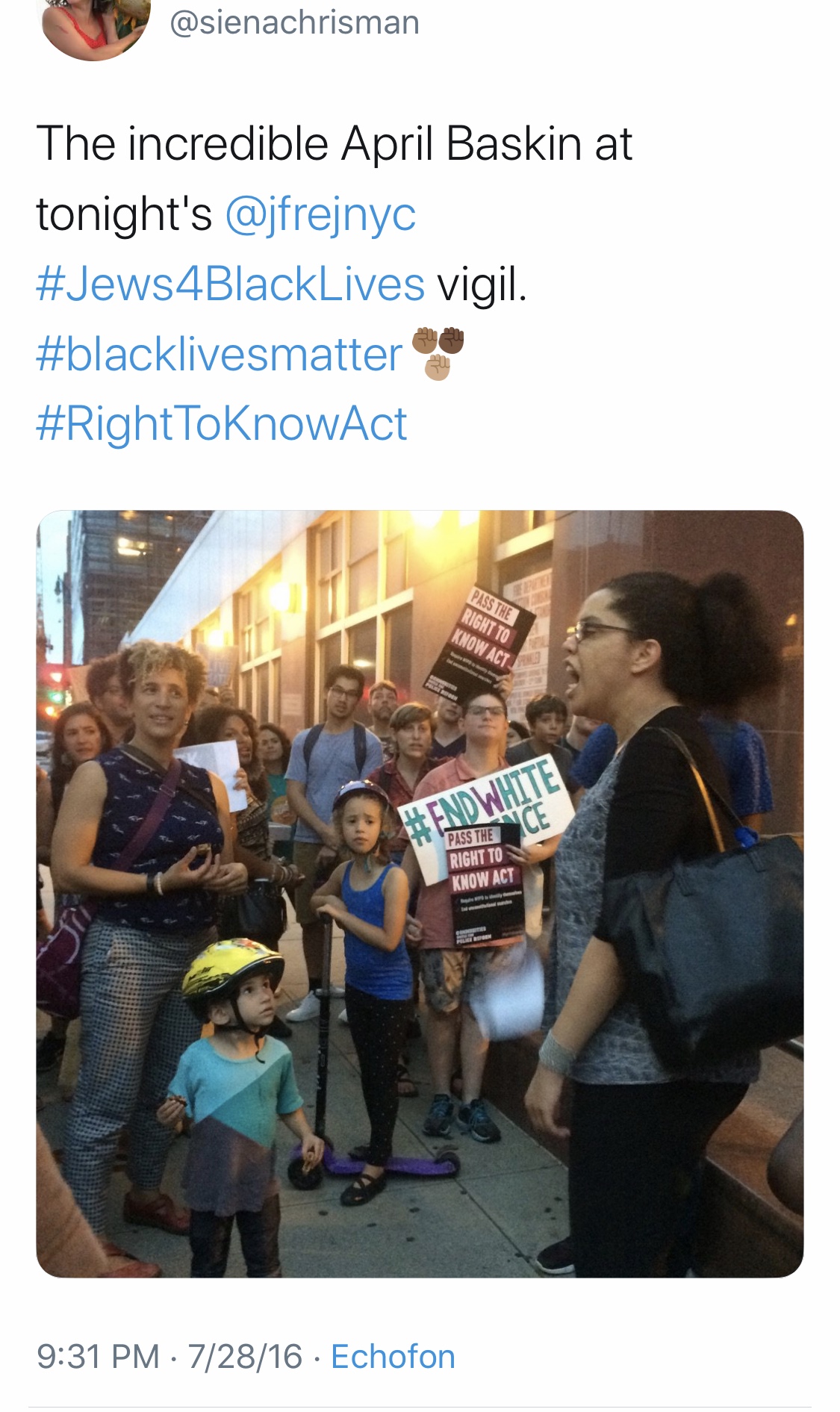The width and height of the screenshot is (840, 1412).
Task: Open the @jfrejnyc mention
Action: click(x=320, y=214)
